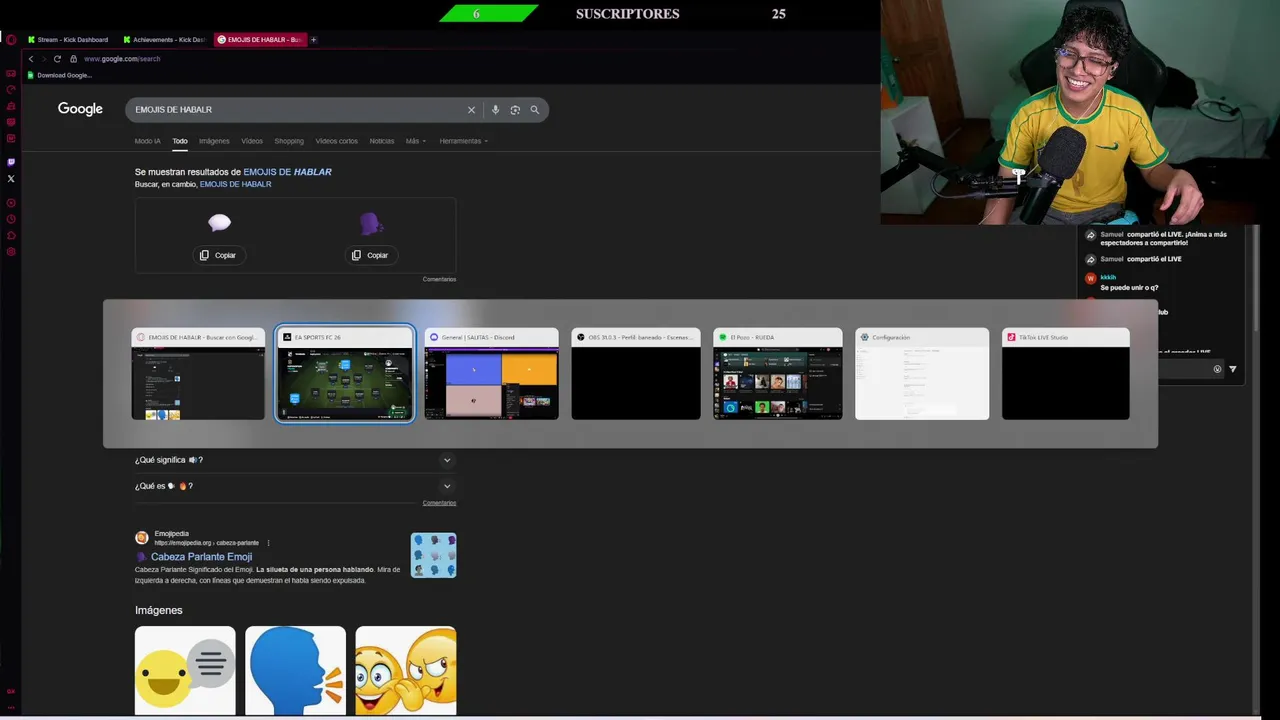This screenshot has width=1280, height=720.
Task: Open the Stream - Kick Dashboard tab
Action: (x=68, y=40)
